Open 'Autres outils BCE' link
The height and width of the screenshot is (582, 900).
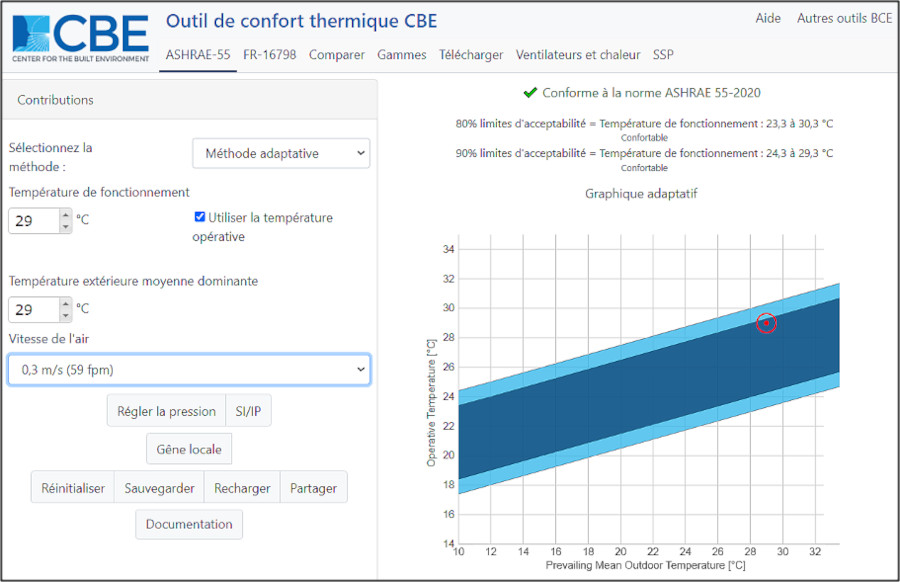844,18
